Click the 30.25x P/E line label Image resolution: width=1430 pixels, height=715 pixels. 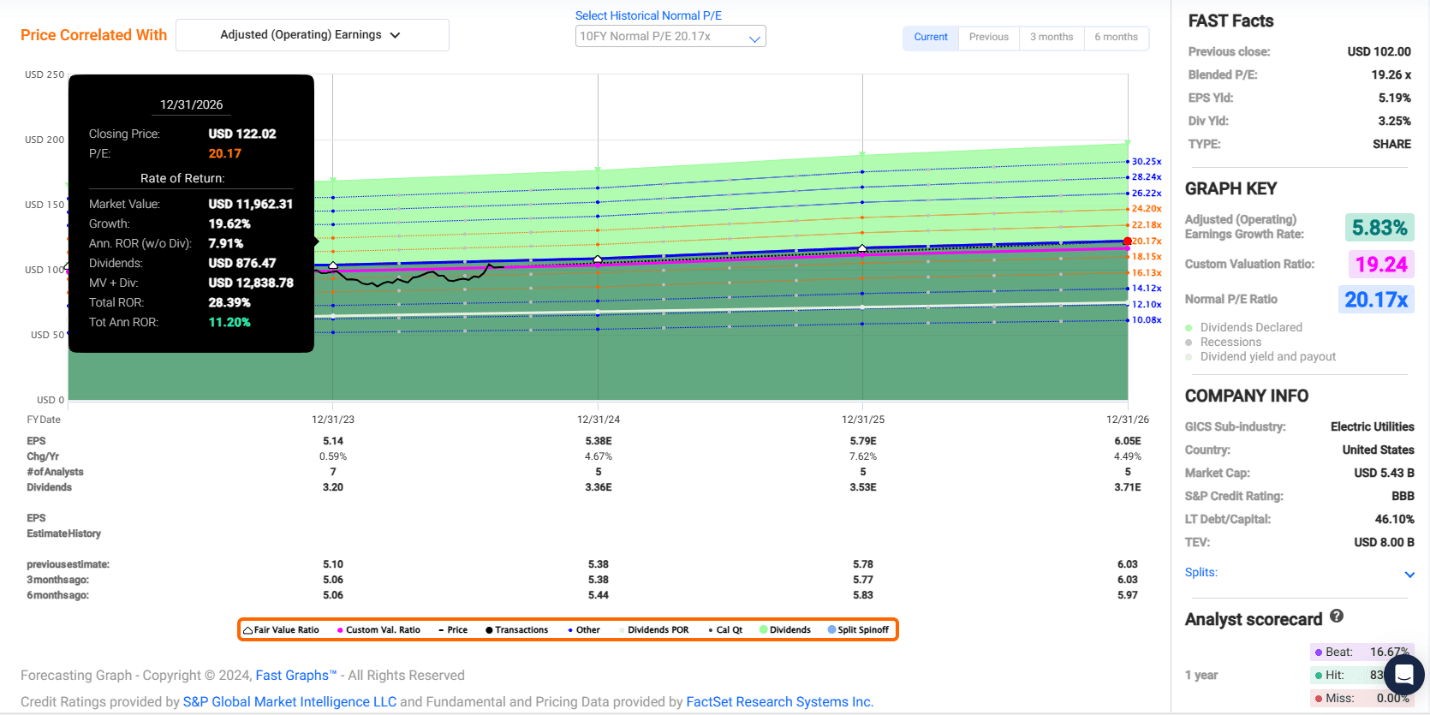pos(1146,161)
